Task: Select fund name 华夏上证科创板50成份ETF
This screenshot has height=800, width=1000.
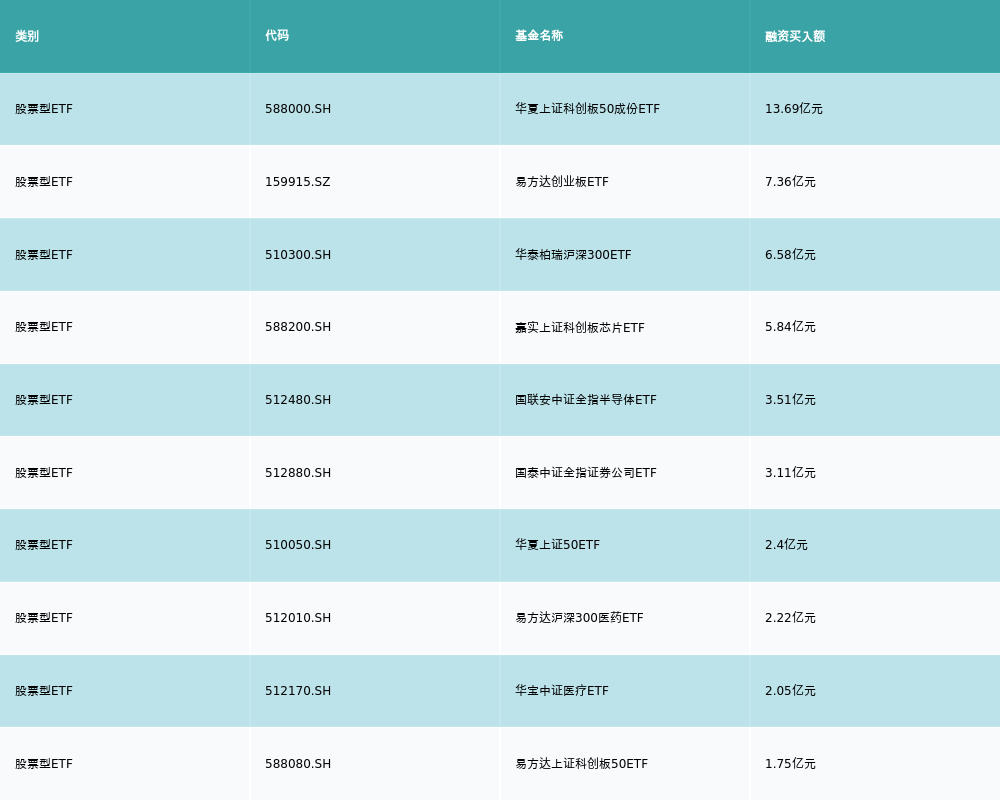Action: pyautogui.click(x=587, y=109)
